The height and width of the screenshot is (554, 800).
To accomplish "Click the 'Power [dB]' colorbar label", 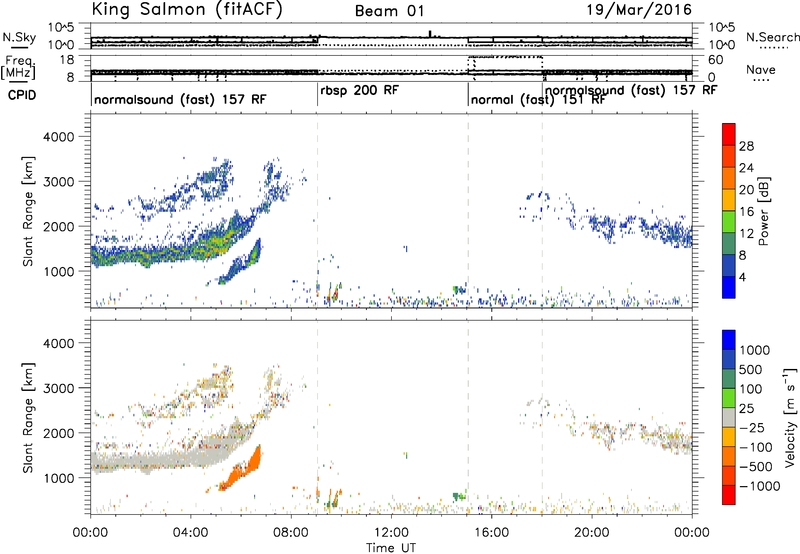I will click(x=763, y=211).
